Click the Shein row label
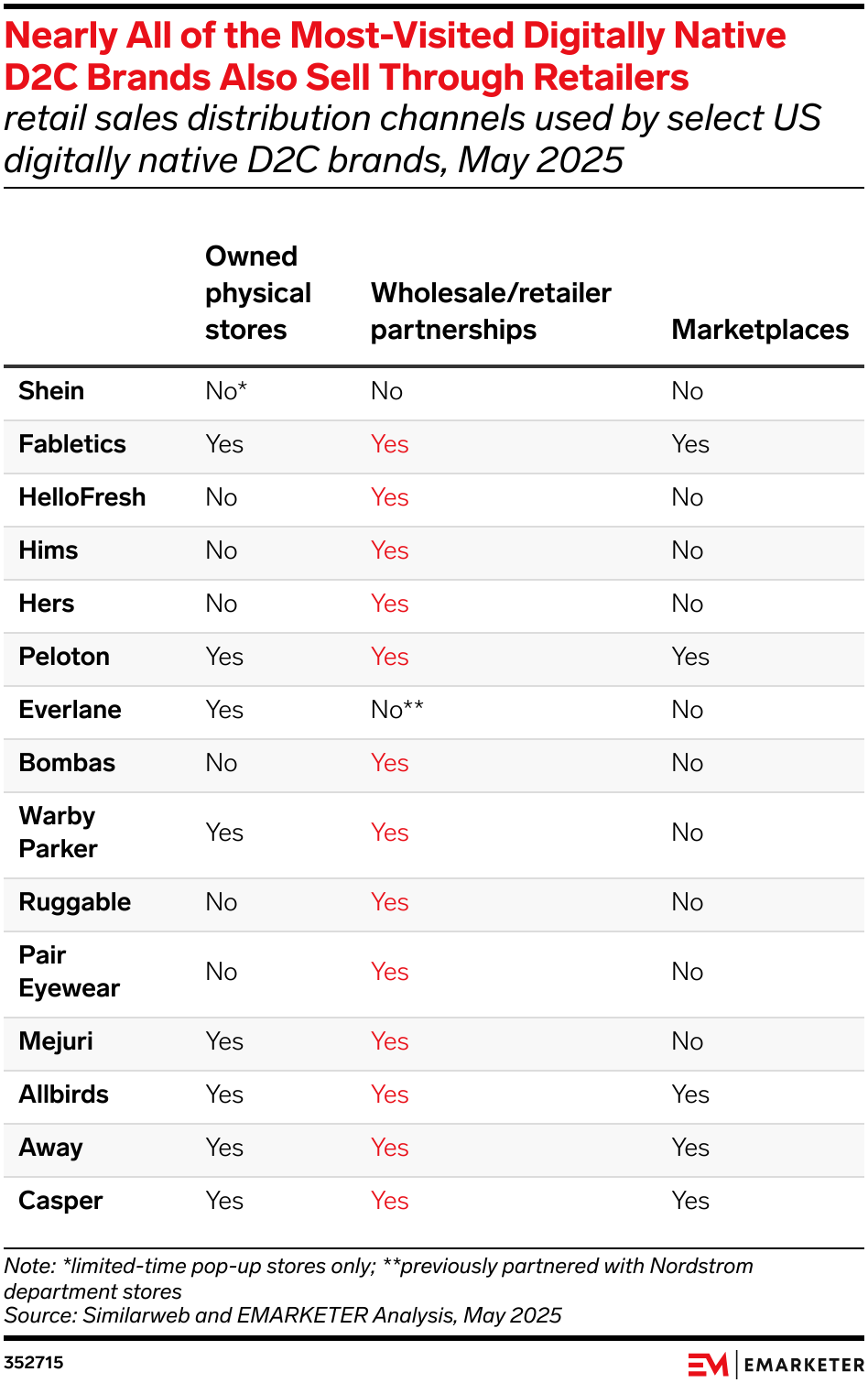This screenshot has width=868, height=1383. pos(51,391)
